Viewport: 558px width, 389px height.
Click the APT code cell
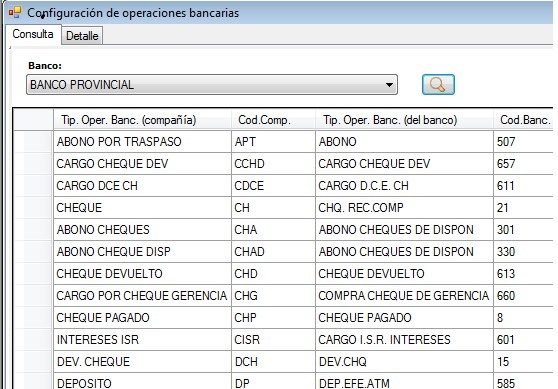coord(273,142)
